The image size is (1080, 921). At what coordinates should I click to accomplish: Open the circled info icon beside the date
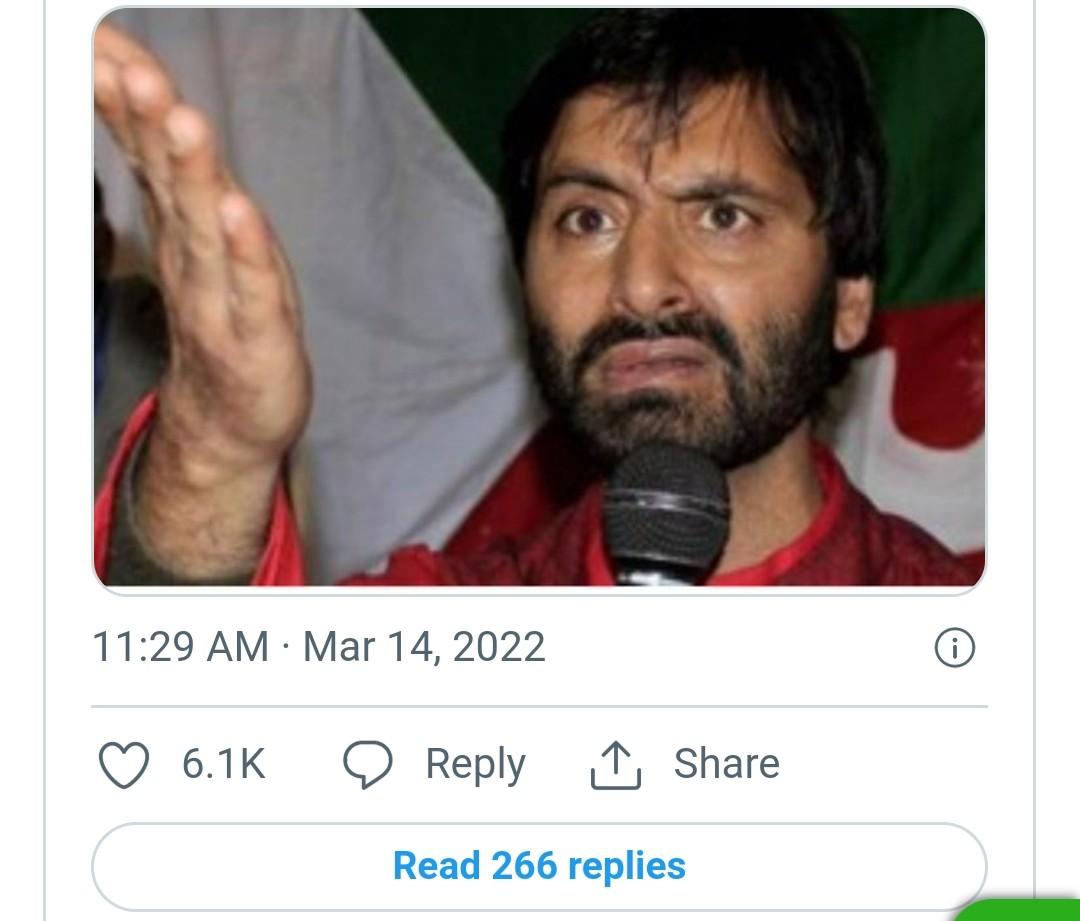953,648
